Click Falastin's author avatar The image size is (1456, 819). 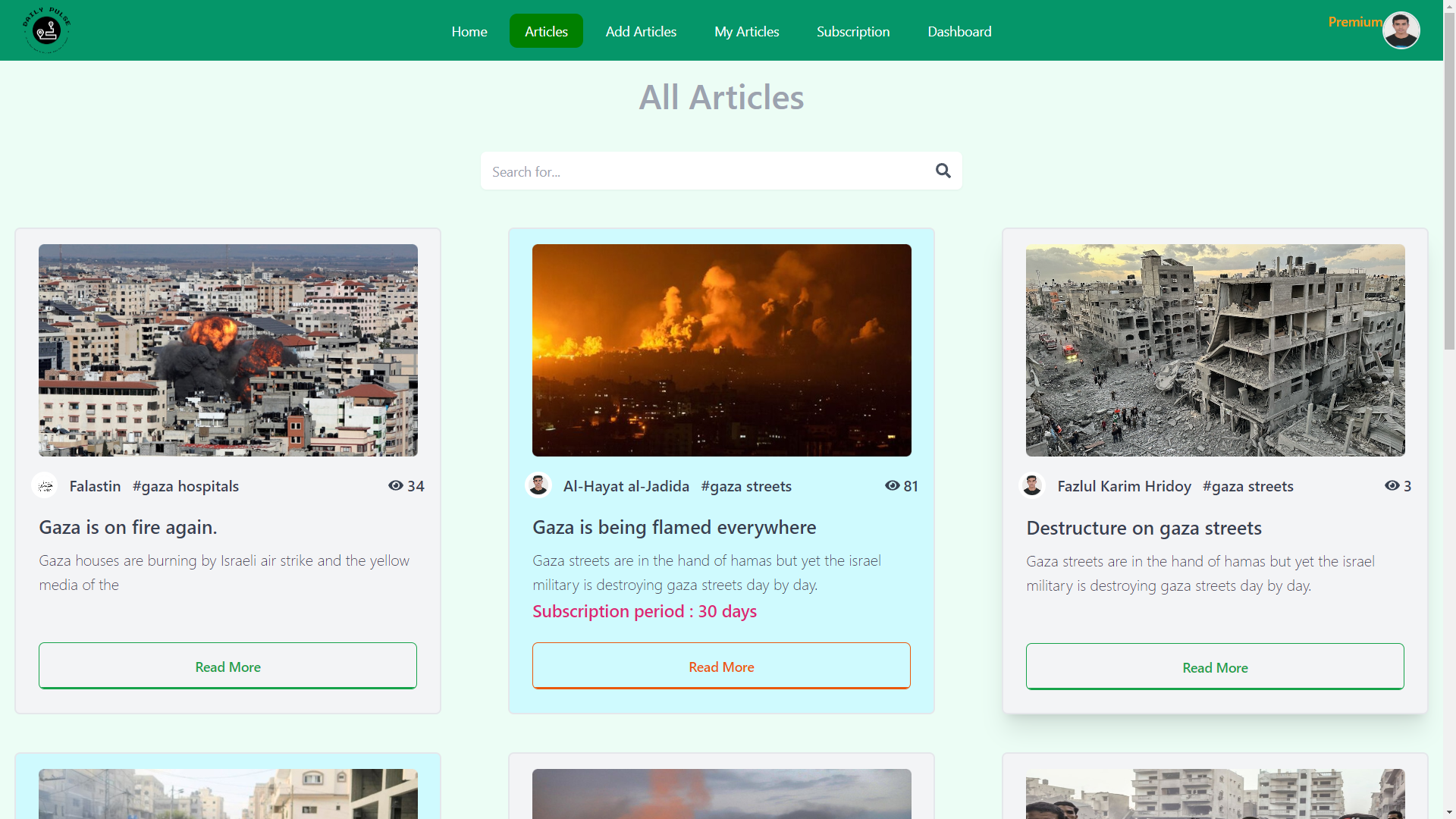pos(45,485)
